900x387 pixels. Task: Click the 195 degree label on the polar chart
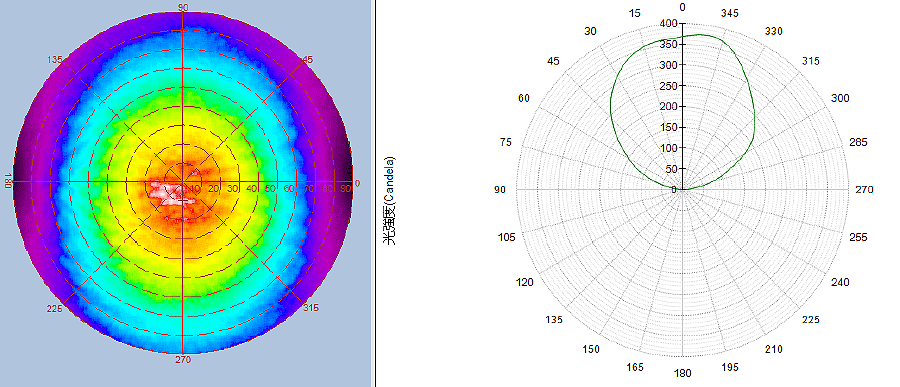pyautogui.click(x=730, y=367)
